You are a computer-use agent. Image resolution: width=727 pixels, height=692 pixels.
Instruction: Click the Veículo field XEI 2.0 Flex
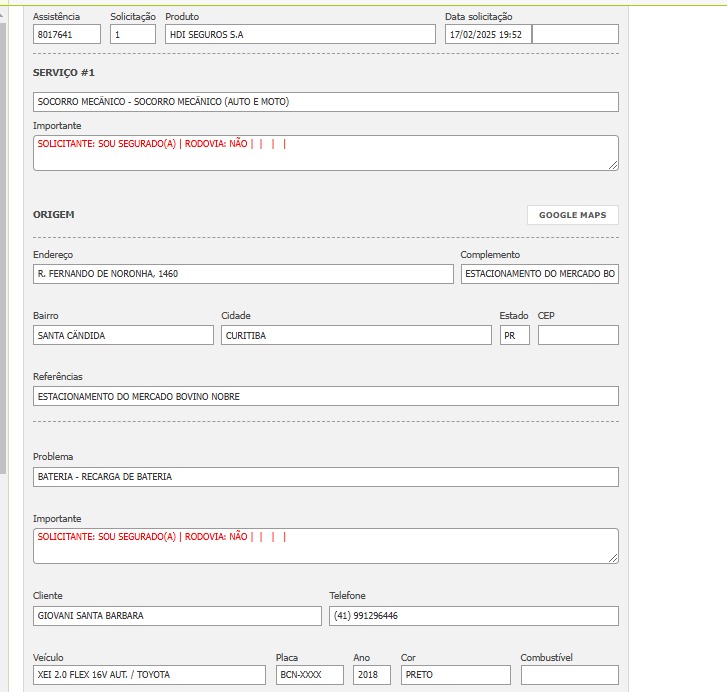[149, 675]
